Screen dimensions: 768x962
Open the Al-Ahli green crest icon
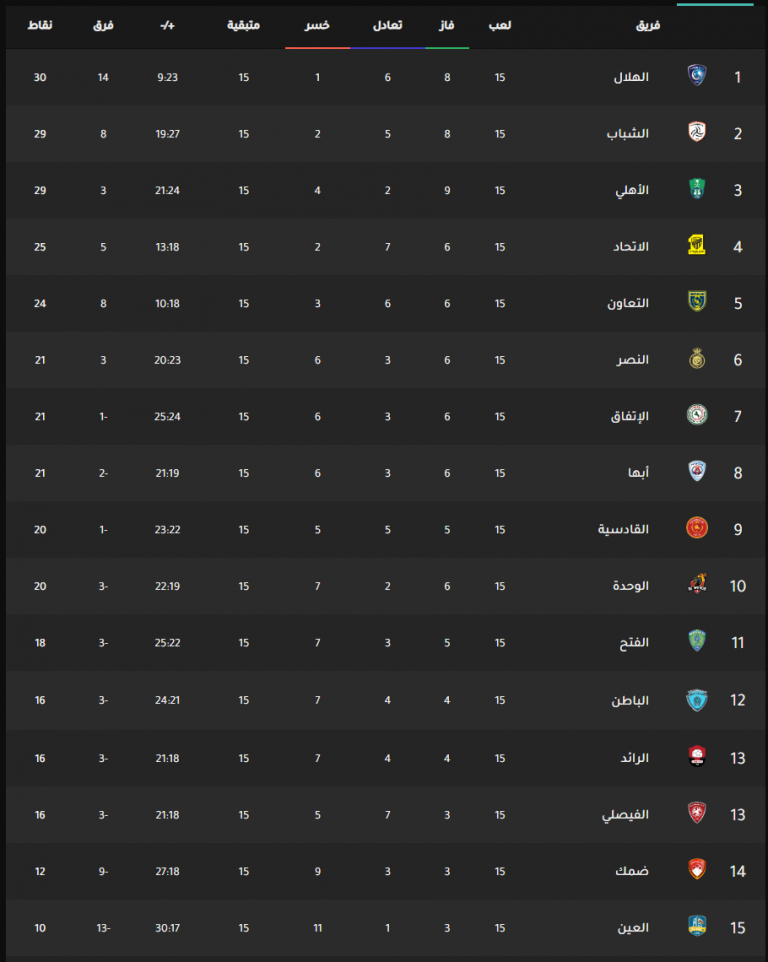(x=697, y=189)
